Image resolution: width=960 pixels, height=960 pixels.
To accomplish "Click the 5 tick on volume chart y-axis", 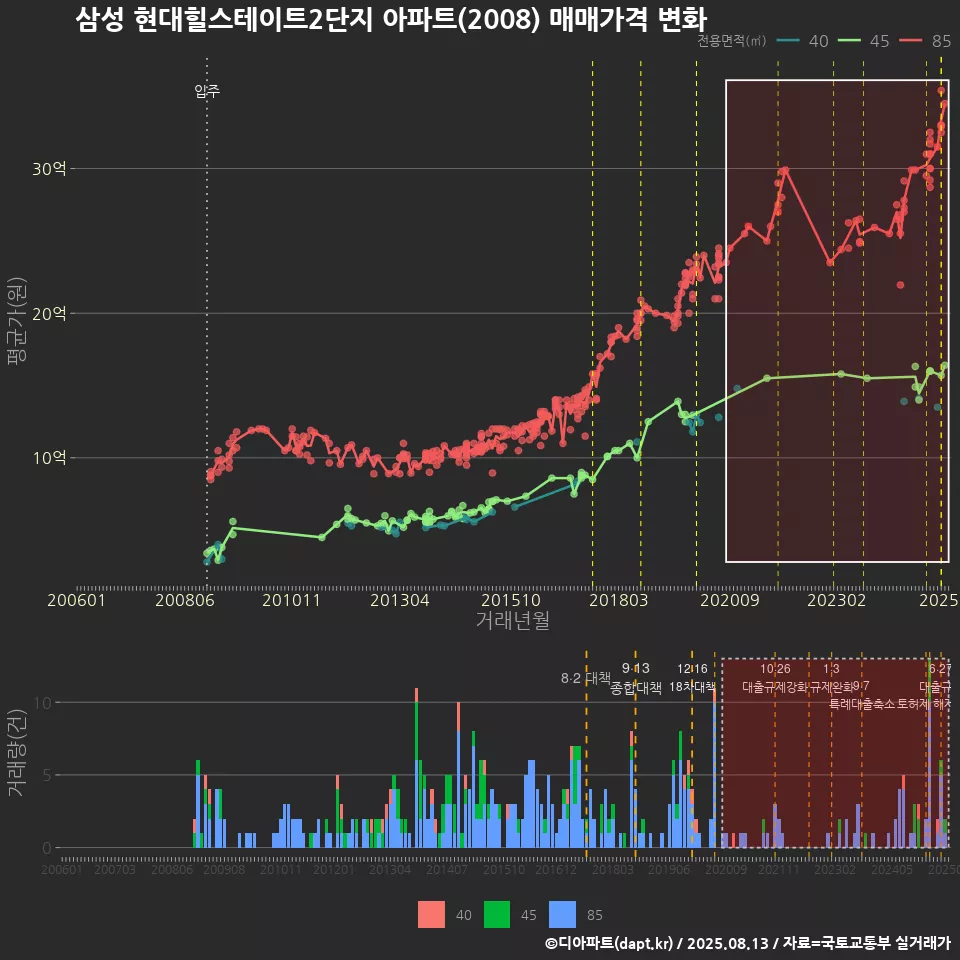I will tap(47, 775).
